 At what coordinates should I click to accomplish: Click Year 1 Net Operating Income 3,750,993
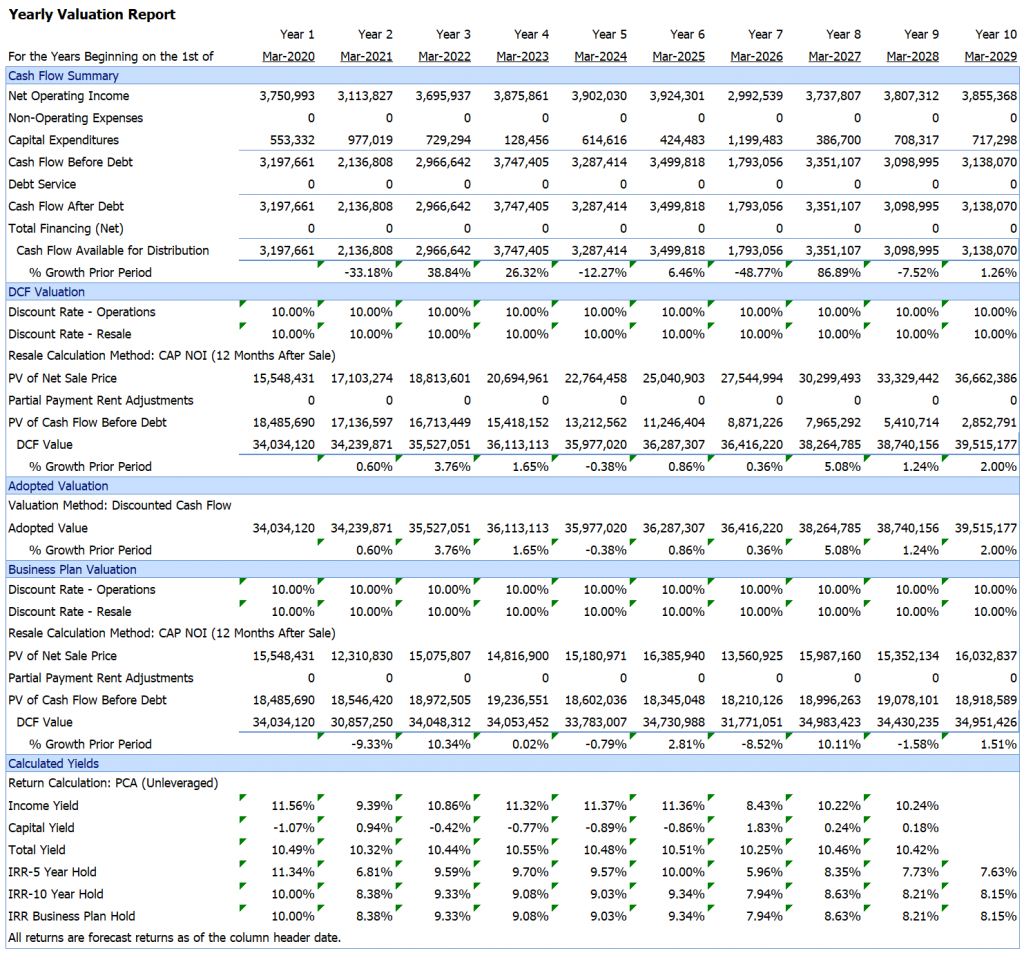pos(287,96)
